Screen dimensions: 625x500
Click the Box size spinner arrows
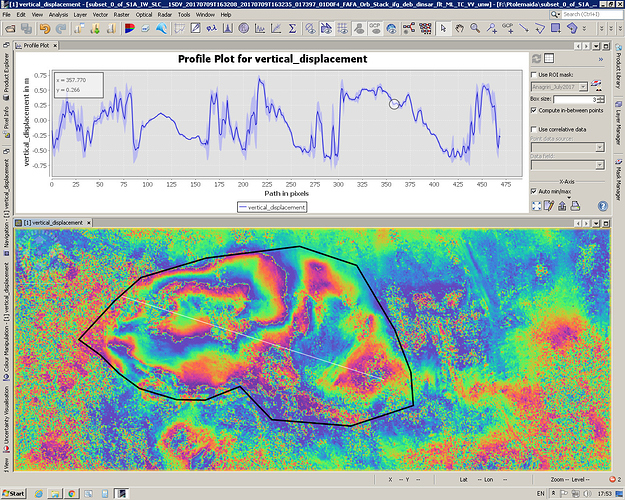point(602,99)
